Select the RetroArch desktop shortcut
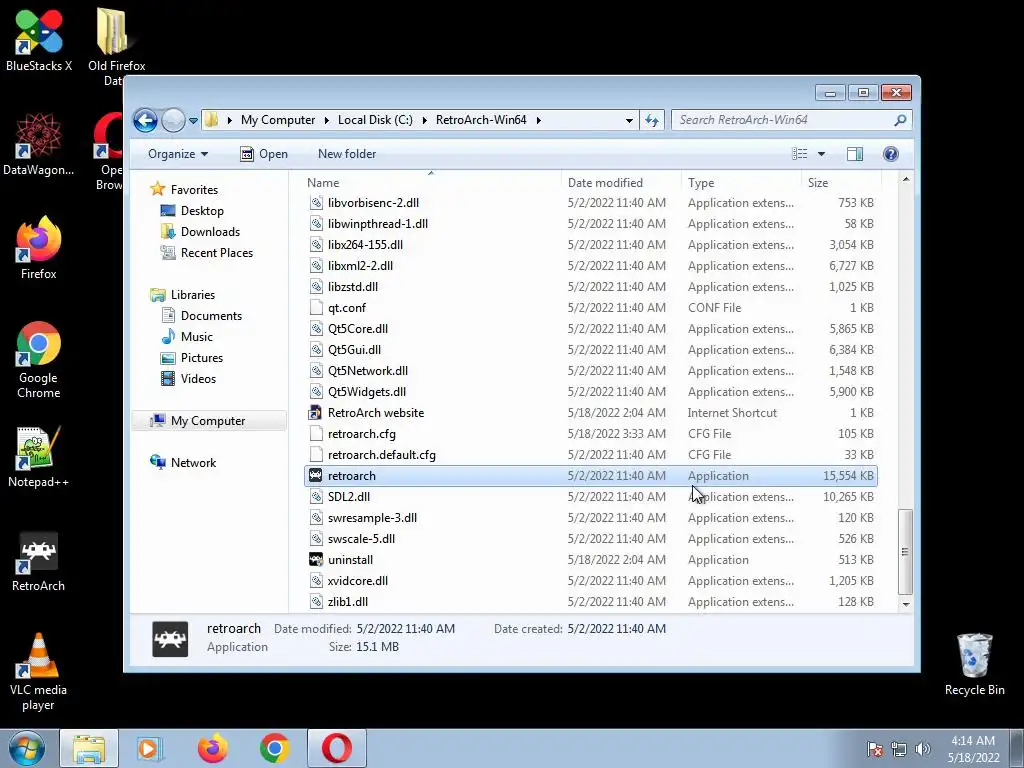The width and height of the screenshot is (1024, 768). (x=39, y=561)
